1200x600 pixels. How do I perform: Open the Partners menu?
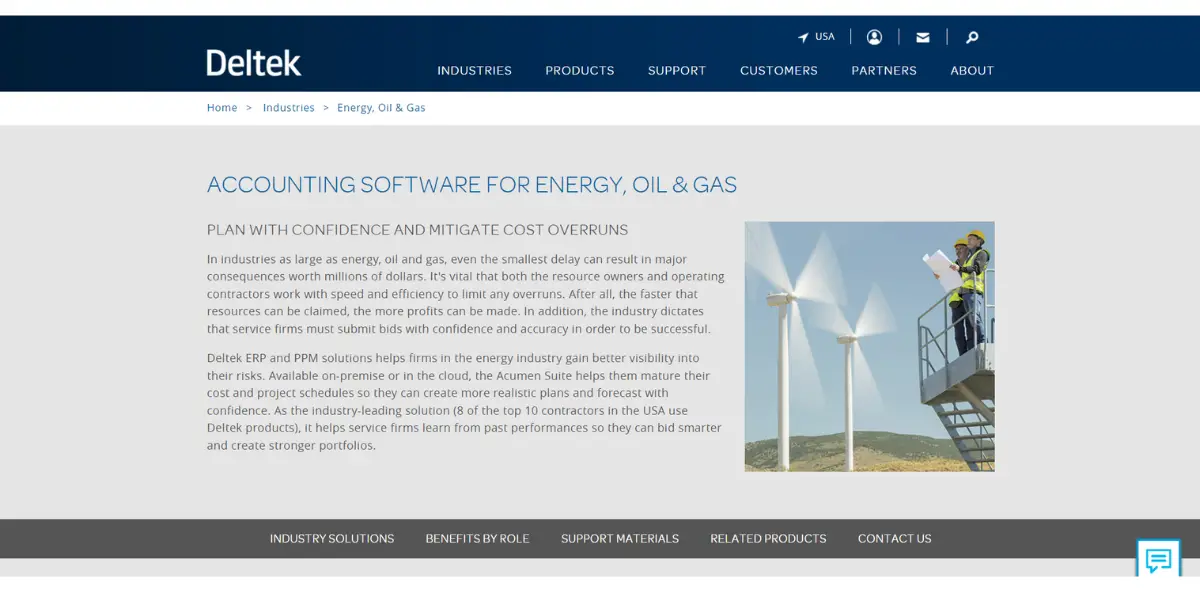[x=884, y=71]
